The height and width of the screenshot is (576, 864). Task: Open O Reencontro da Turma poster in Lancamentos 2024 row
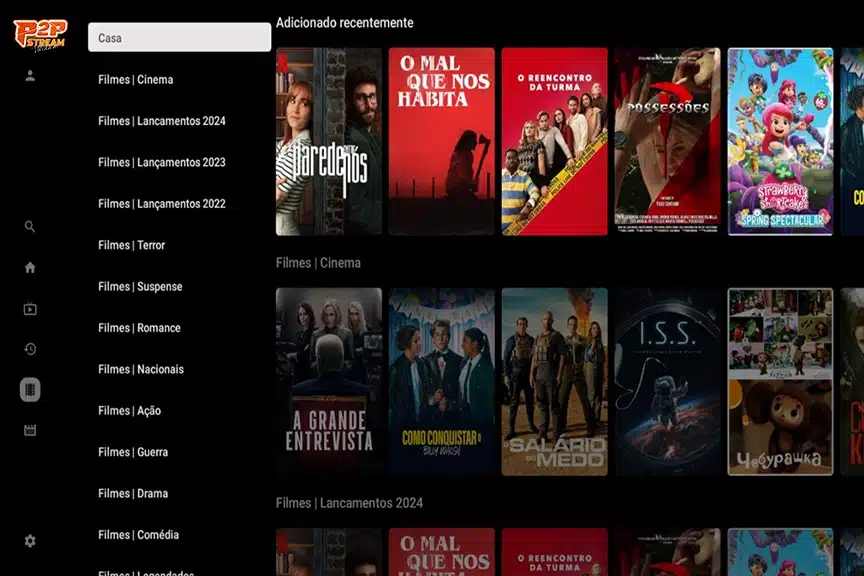pos(555,552)
